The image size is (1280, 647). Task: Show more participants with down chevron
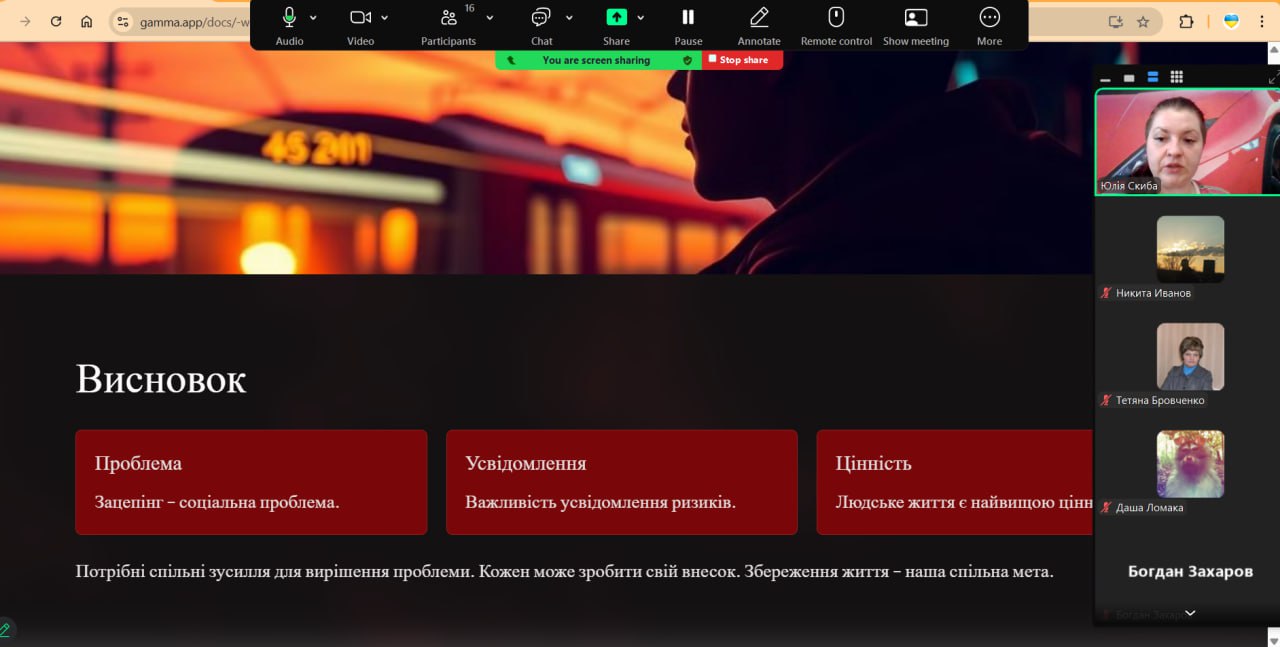coord(1190,613)
